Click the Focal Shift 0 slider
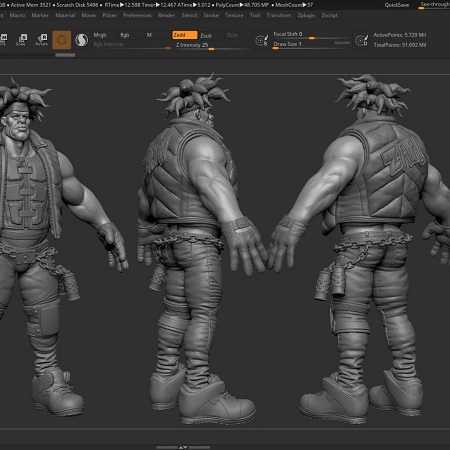 [311, 35]
